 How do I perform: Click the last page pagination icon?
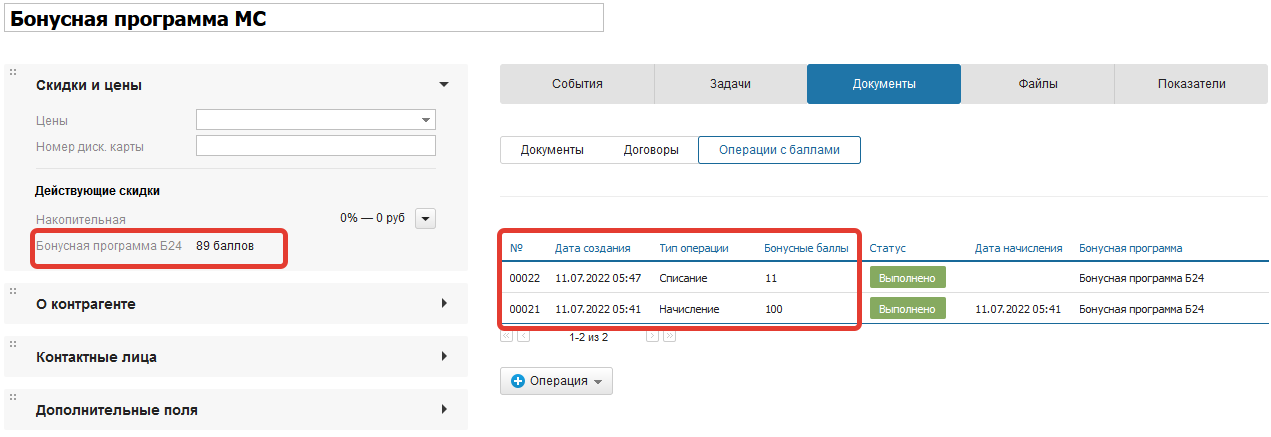pos(669,337)
